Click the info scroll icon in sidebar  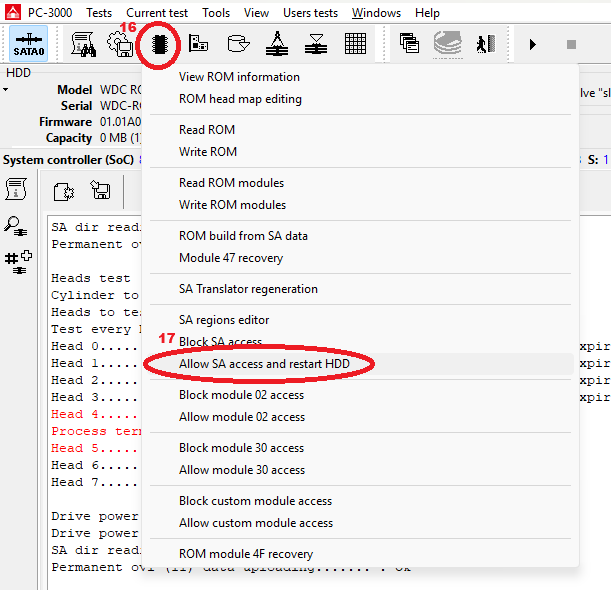pos(16,189)
